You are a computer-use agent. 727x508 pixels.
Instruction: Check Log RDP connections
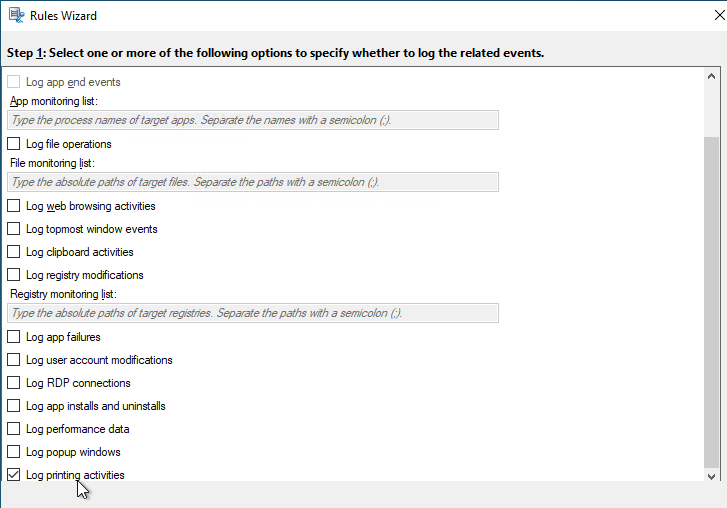(x=13, y=383)
